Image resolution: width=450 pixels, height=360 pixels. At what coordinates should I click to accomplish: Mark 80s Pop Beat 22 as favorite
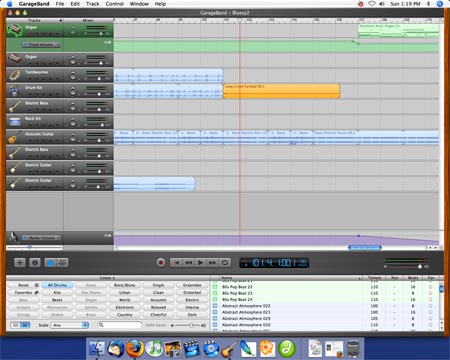[x=430, y=287]
